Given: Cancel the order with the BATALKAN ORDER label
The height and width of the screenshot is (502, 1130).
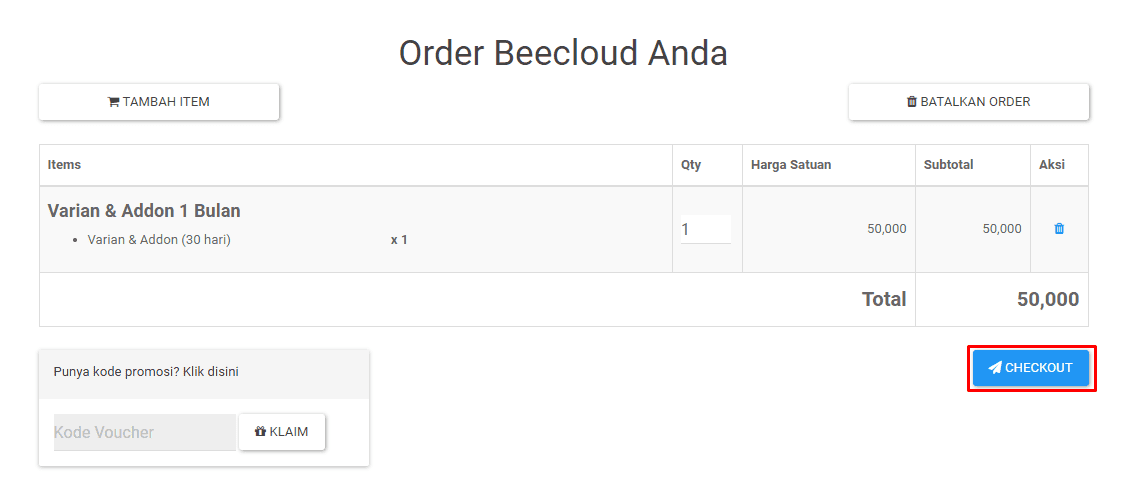Looking at the screenshot, I should pos(975,102).
